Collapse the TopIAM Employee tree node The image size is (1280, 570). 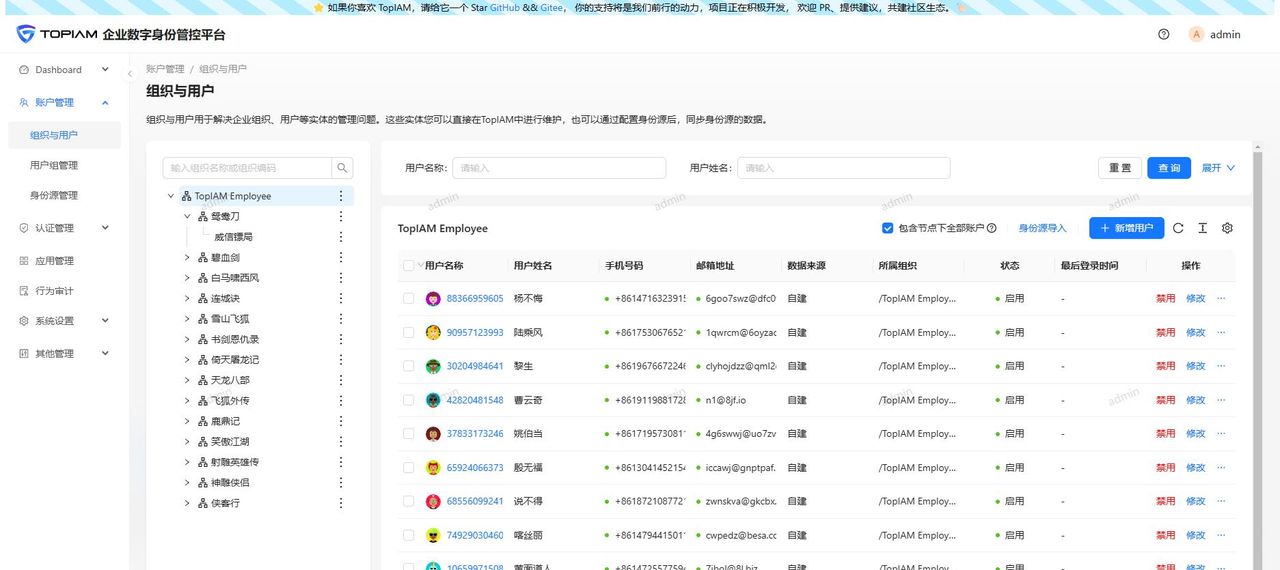[x=171, y=196]
